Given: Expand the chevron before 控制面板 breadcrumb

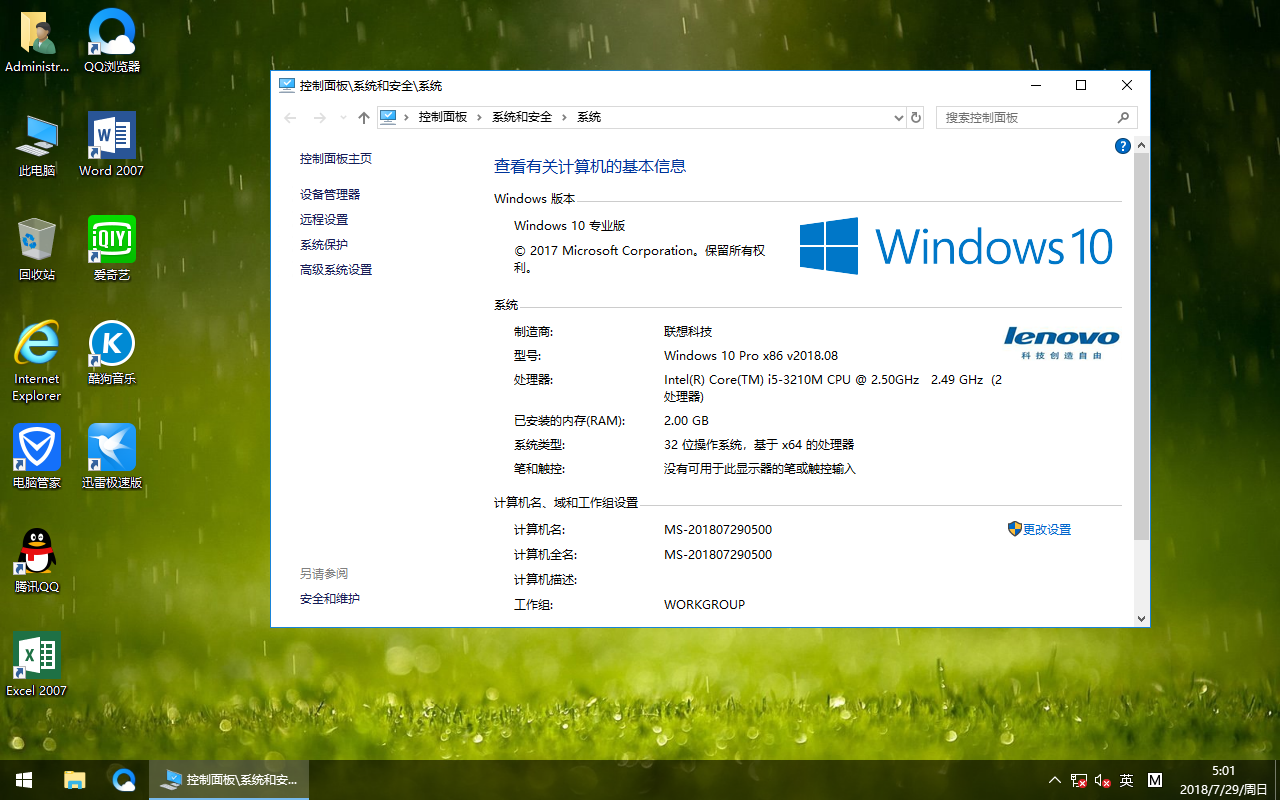Looking at the screenshot, I should click(407, 117).
